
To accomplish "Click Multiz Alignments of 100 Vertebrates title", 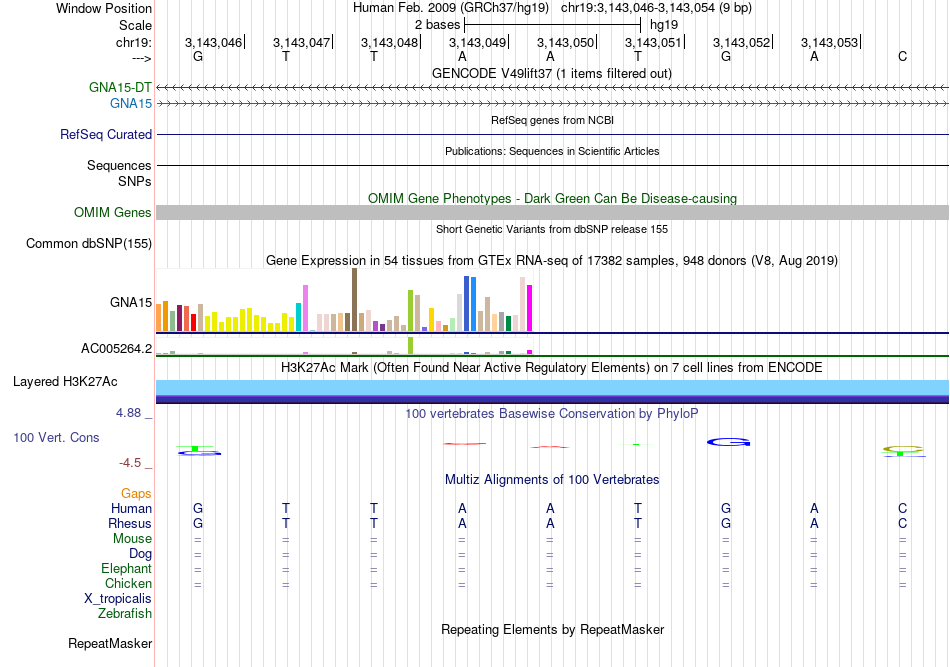I will pyautogui.click(x=552, y=480).
